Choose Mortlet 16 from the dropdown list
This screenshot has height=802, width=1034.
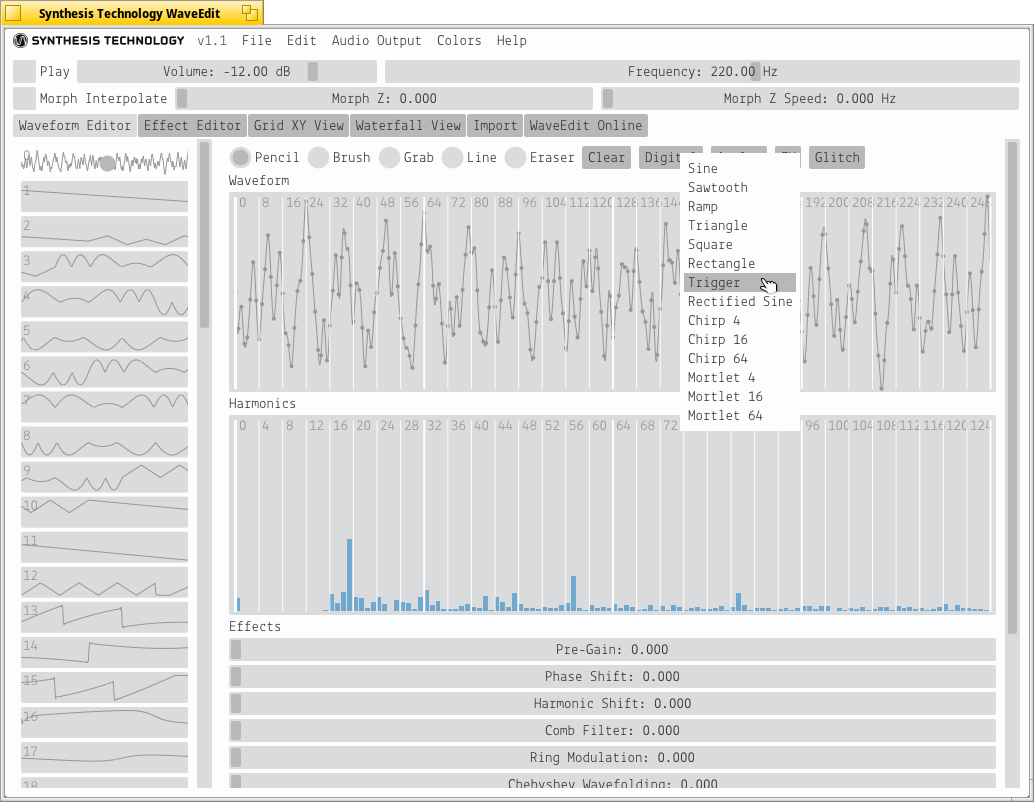[739, 396]
